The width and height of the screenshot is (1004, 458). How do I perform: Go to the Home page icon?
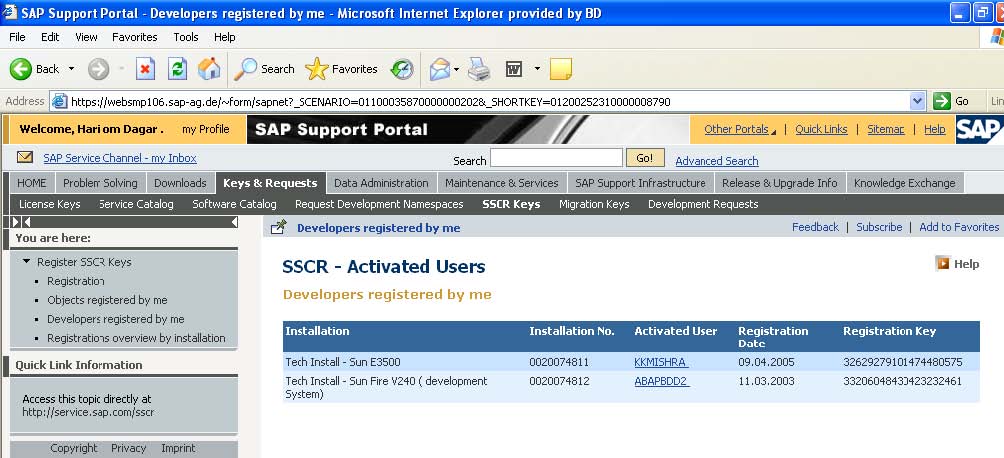(209, 69)
